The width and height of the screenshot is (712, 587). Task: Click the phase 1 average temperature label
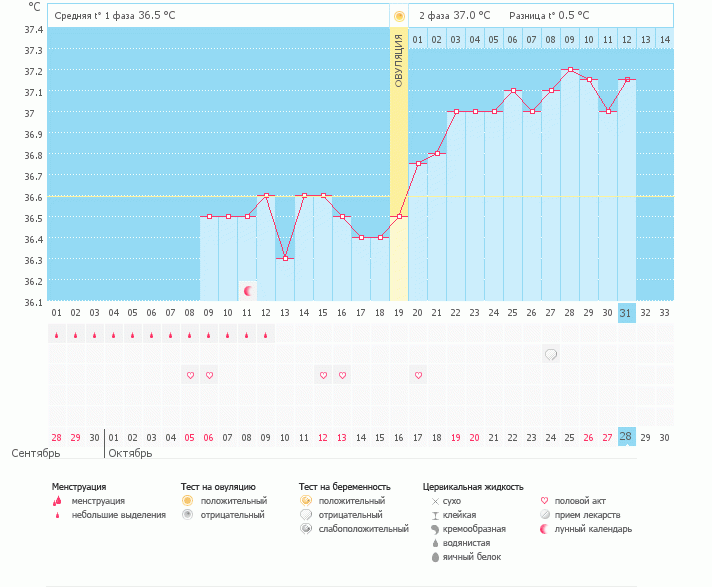[x=120, y=16]
